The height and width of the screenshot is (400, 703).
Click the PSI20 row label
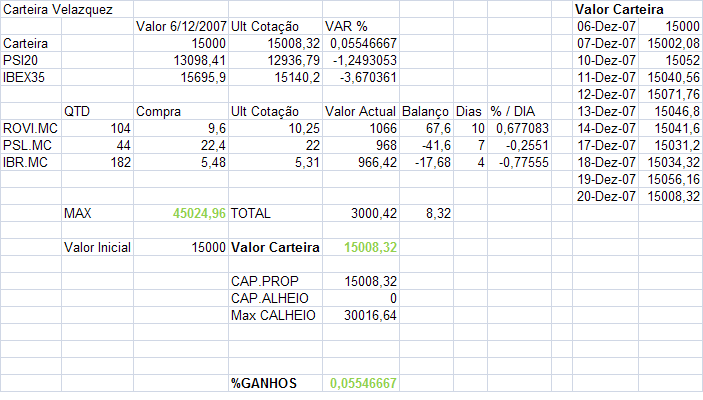tap(20, 61)
